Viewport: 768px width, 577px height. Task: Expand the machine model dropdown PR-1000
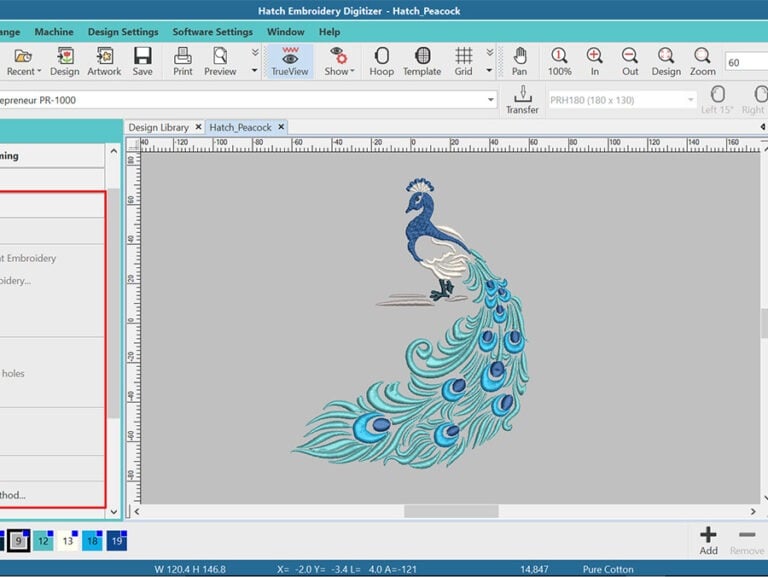pos(490,100)
